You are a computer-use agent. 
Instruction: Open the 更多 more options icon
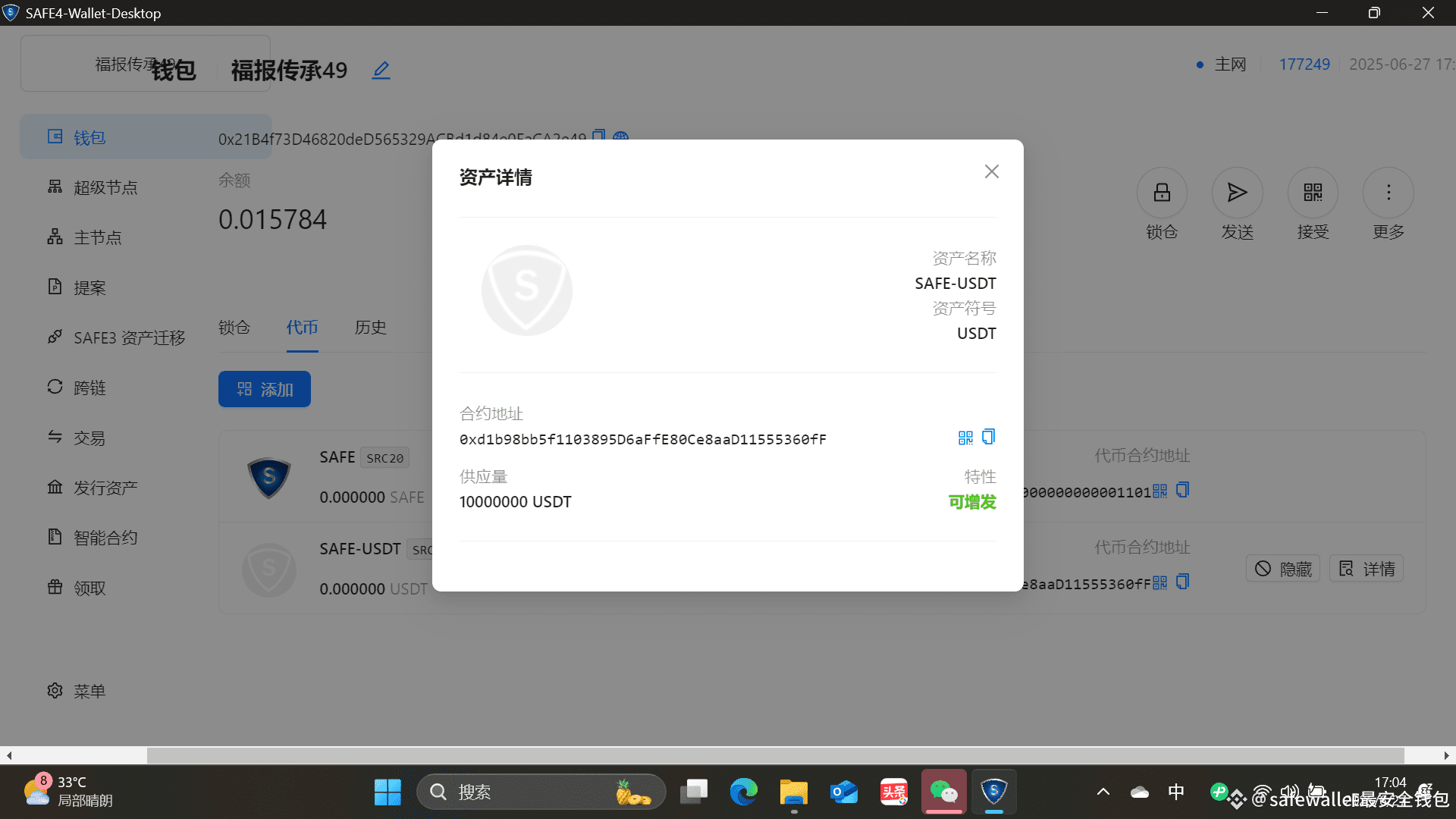[x=1388, y=193]
